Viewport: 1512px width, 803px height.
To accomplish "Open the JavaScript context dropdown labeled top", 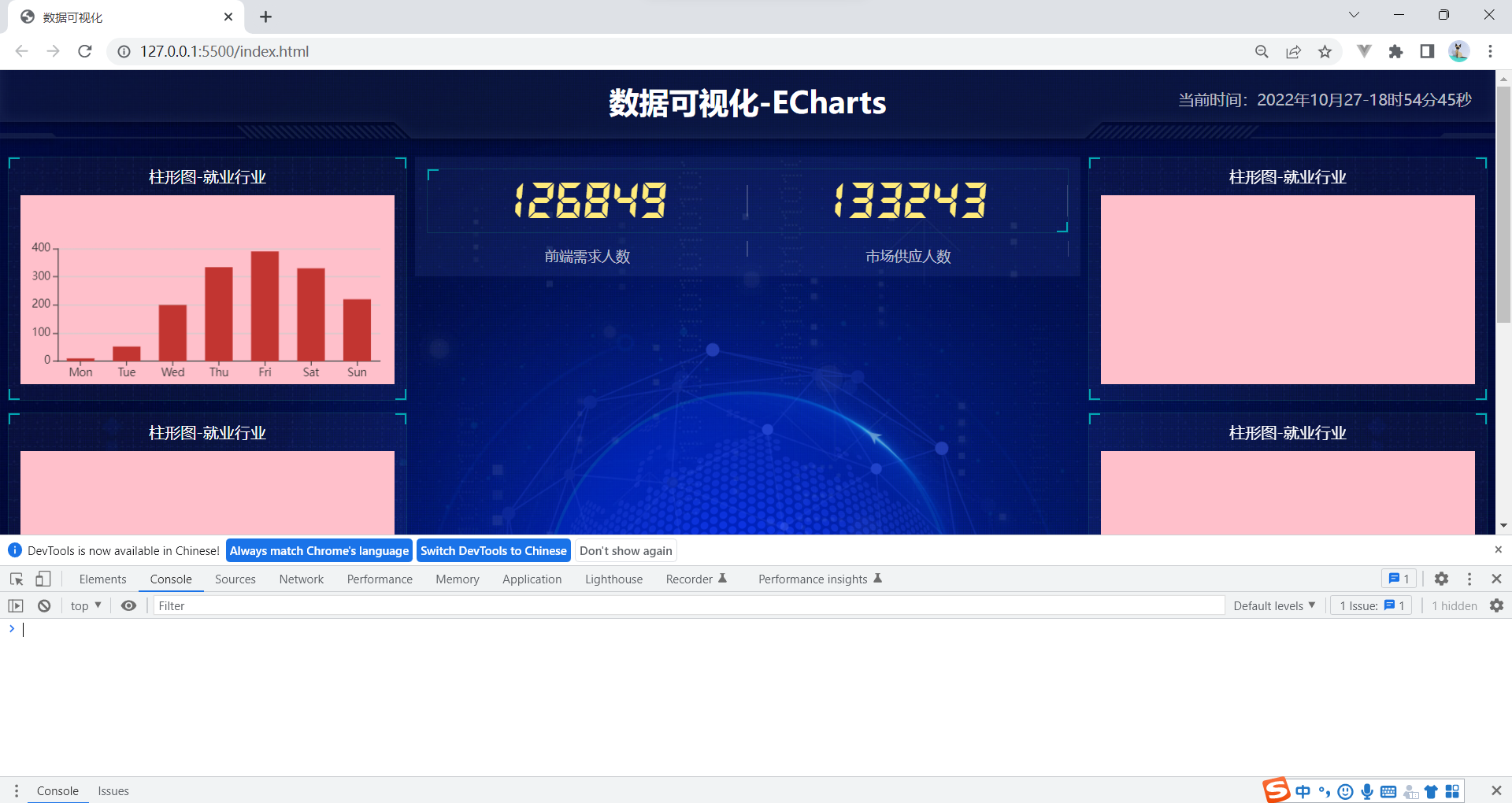I will [83, 605].
